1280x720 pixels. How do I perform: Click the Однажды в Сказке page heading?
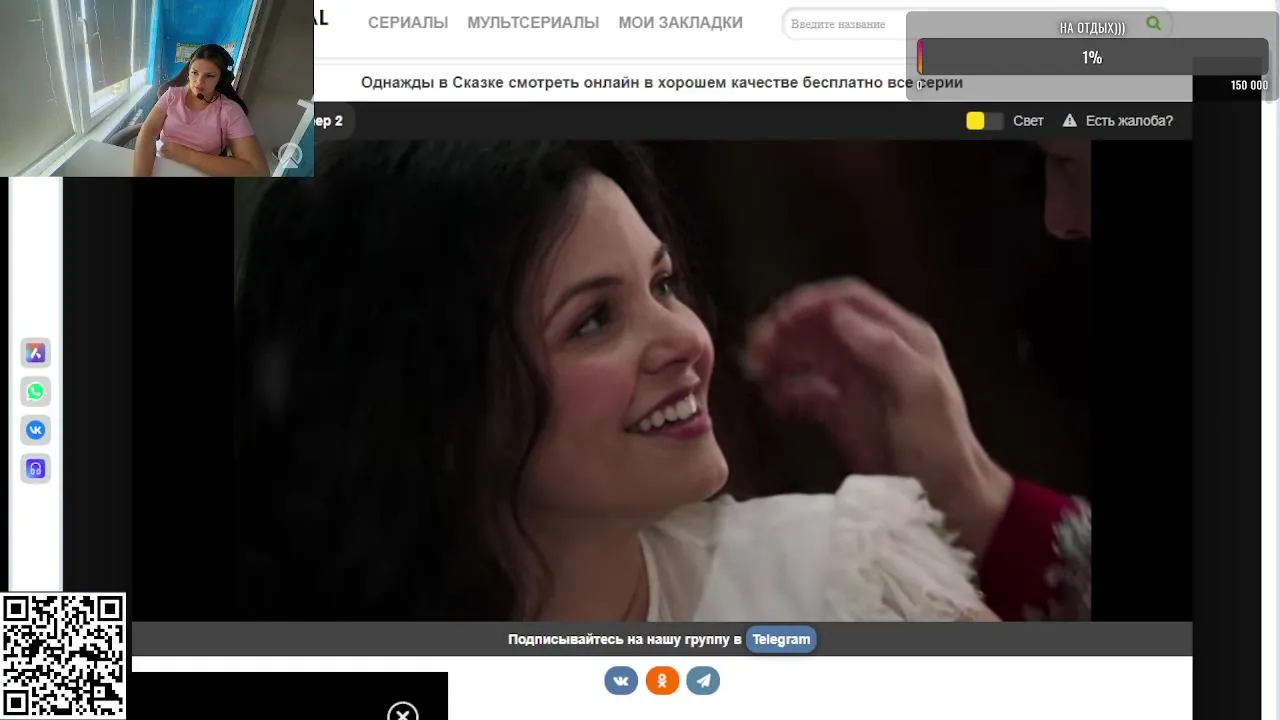(x=661, y=83)
